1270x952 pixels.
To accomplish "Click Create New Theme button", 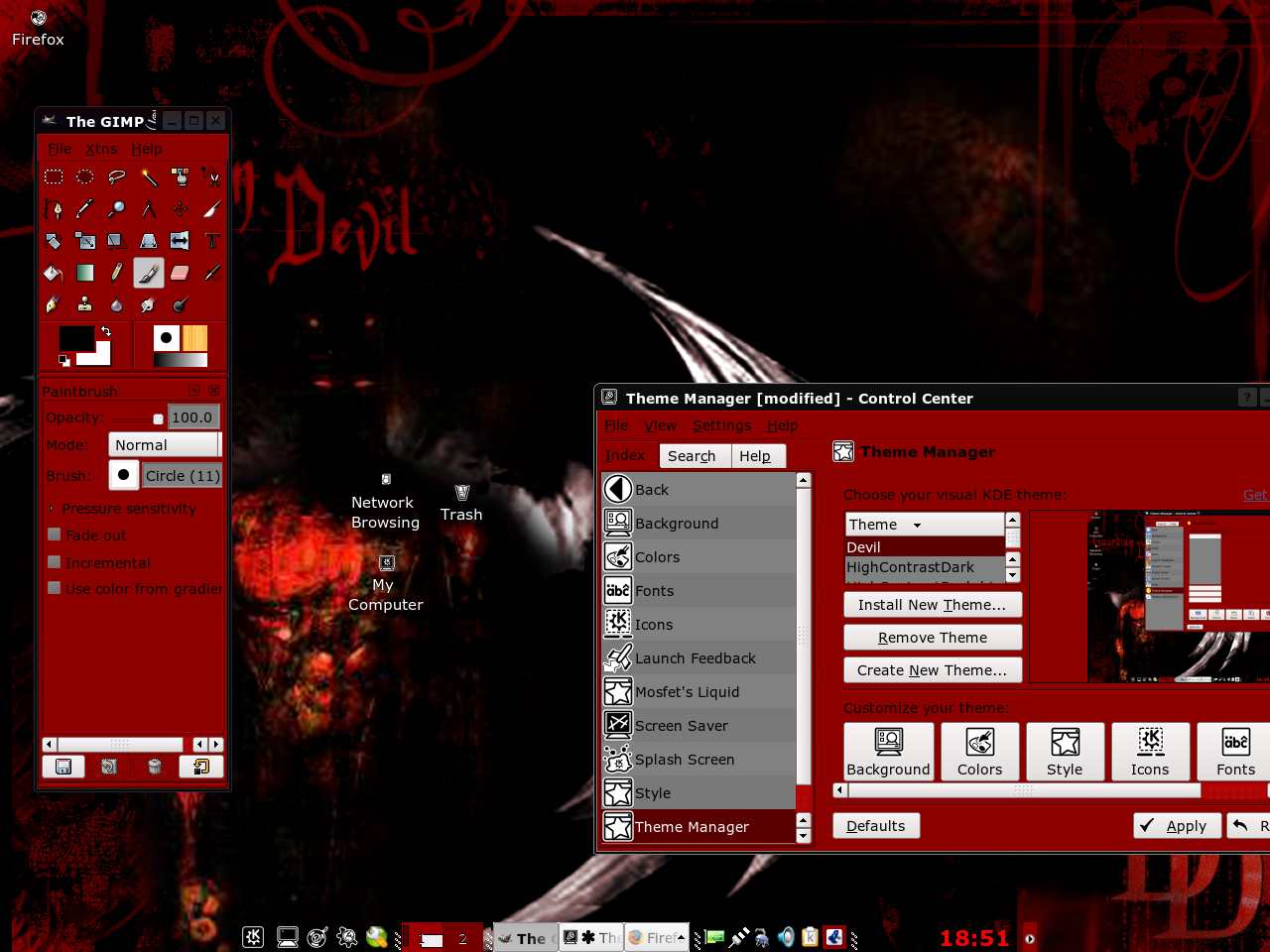I will 933,670.
